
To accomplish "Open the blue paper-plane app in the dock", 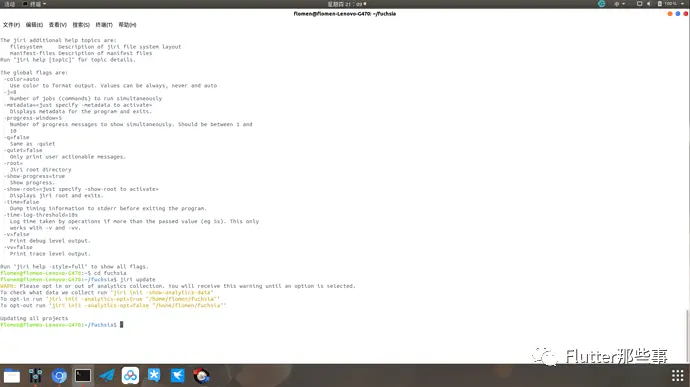I will [107, 376].
